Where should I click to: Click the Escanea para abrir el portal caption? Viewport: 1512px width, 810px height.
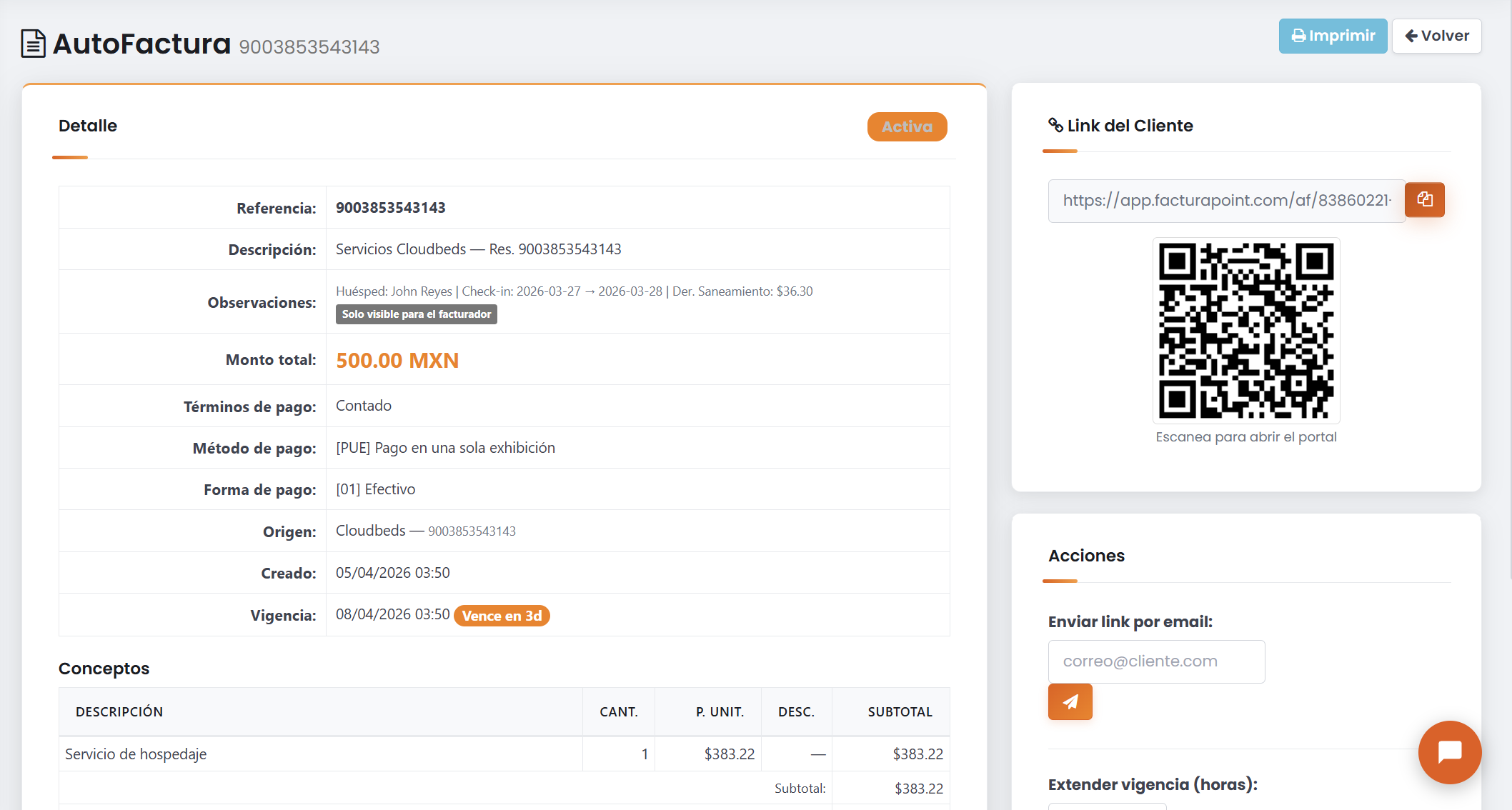tap(1246, 437)
